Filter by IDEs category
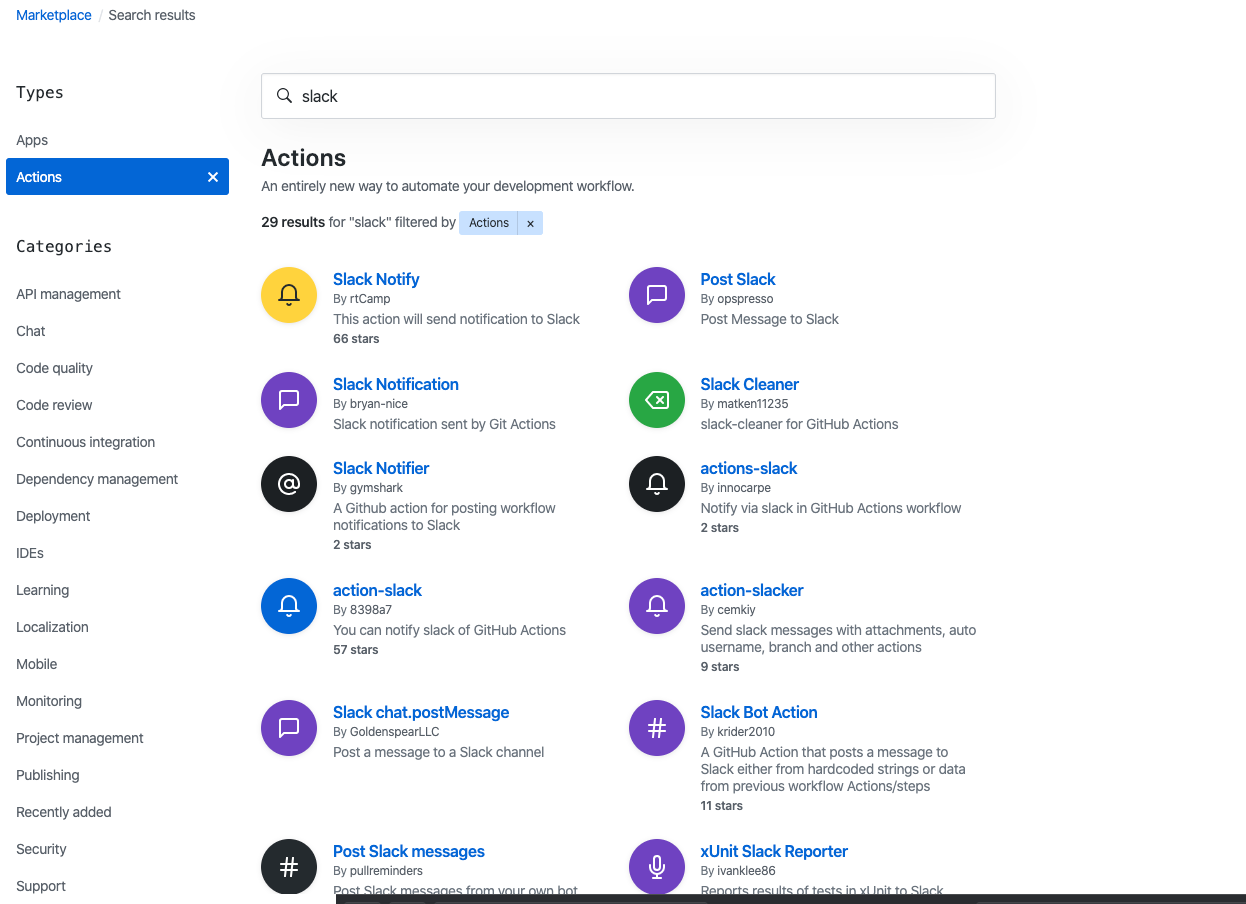The image size is (1246, 904). (x=30, y=553)
